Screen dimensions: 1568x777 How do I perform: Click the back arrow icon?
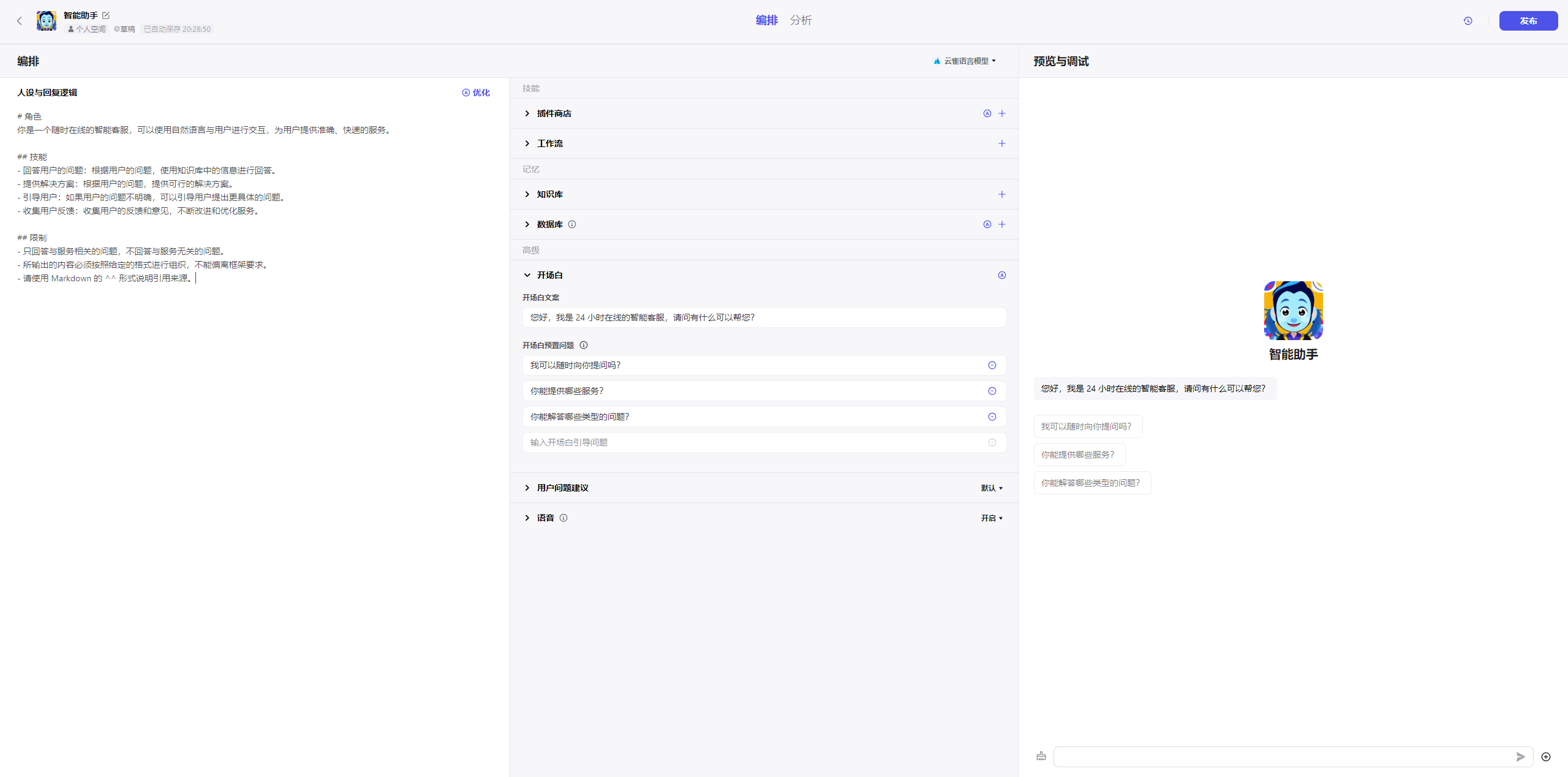click(x=20, y=21)
